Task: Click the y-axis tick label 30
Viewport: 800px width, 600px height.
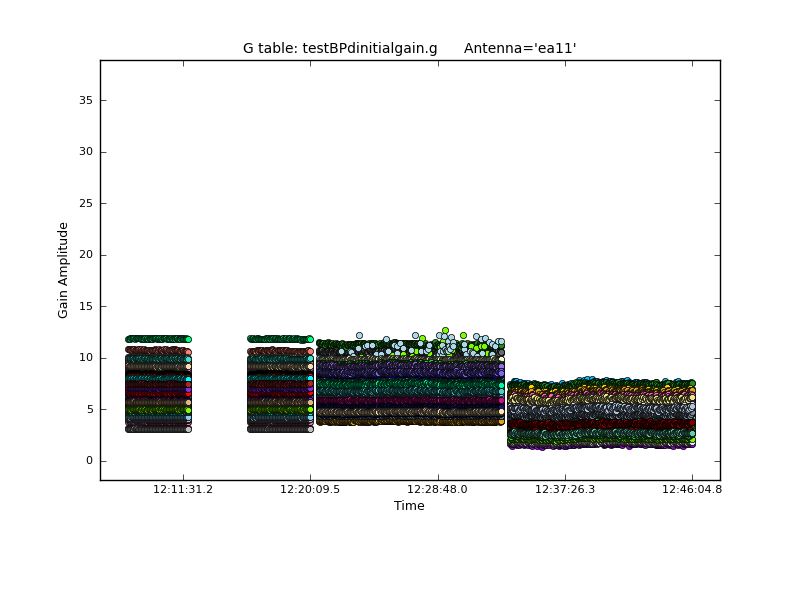Action: (86, 152)
